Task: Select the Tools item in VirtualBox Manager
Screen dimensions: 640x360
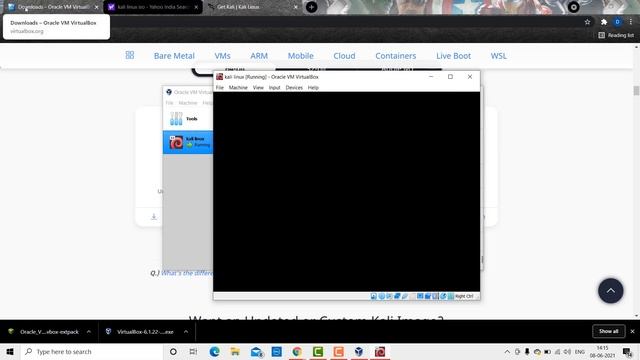Action: coord(188,119)
